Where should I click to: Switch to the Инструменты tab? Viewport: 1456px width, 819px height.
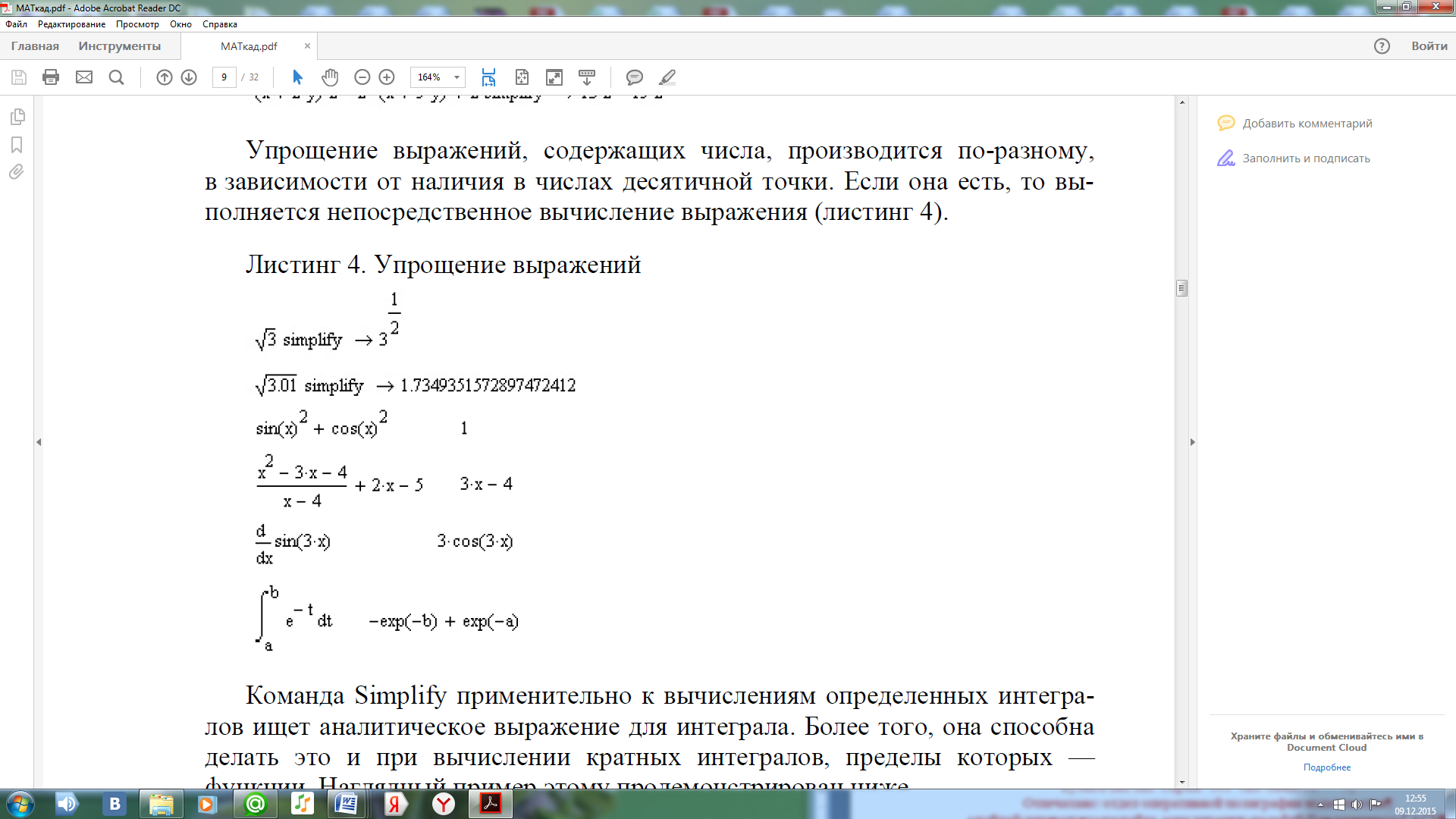(x=119, y=46)
